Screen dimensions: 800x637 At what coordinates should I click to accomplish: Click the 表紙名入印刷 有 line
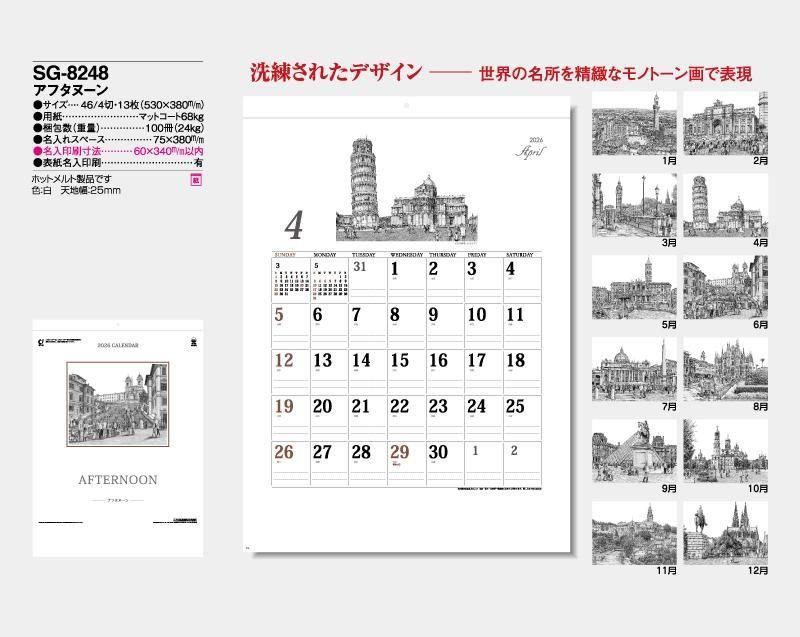118,163
